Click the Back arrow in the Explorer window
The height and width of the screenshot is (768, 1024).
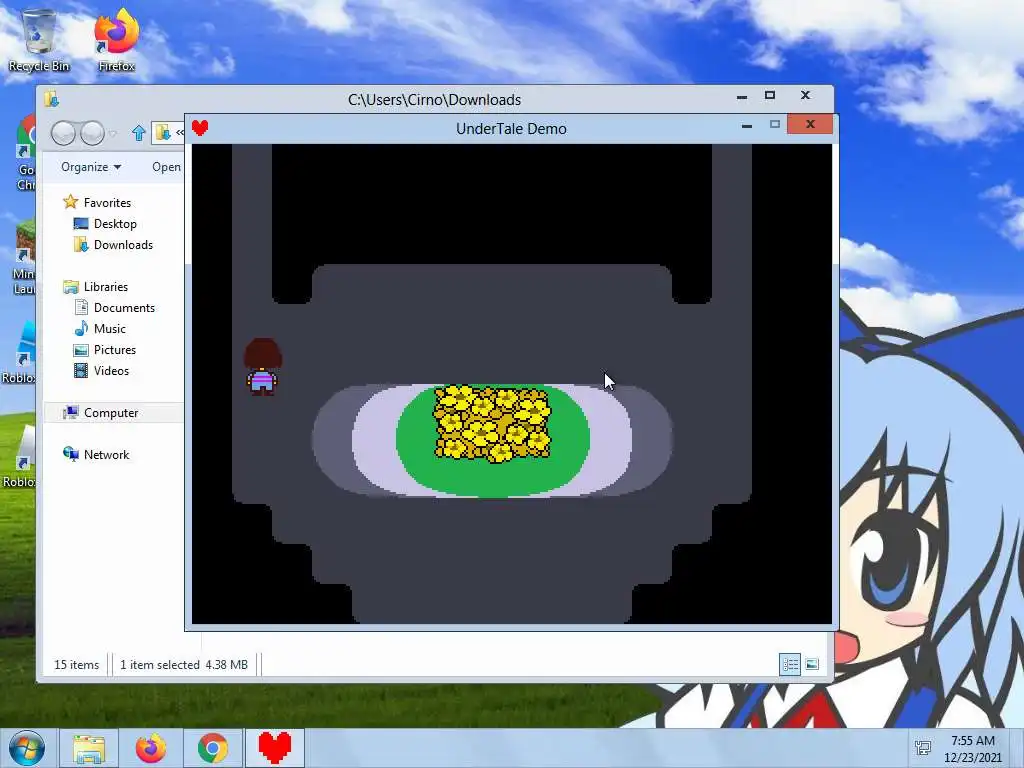click(64, 133)
